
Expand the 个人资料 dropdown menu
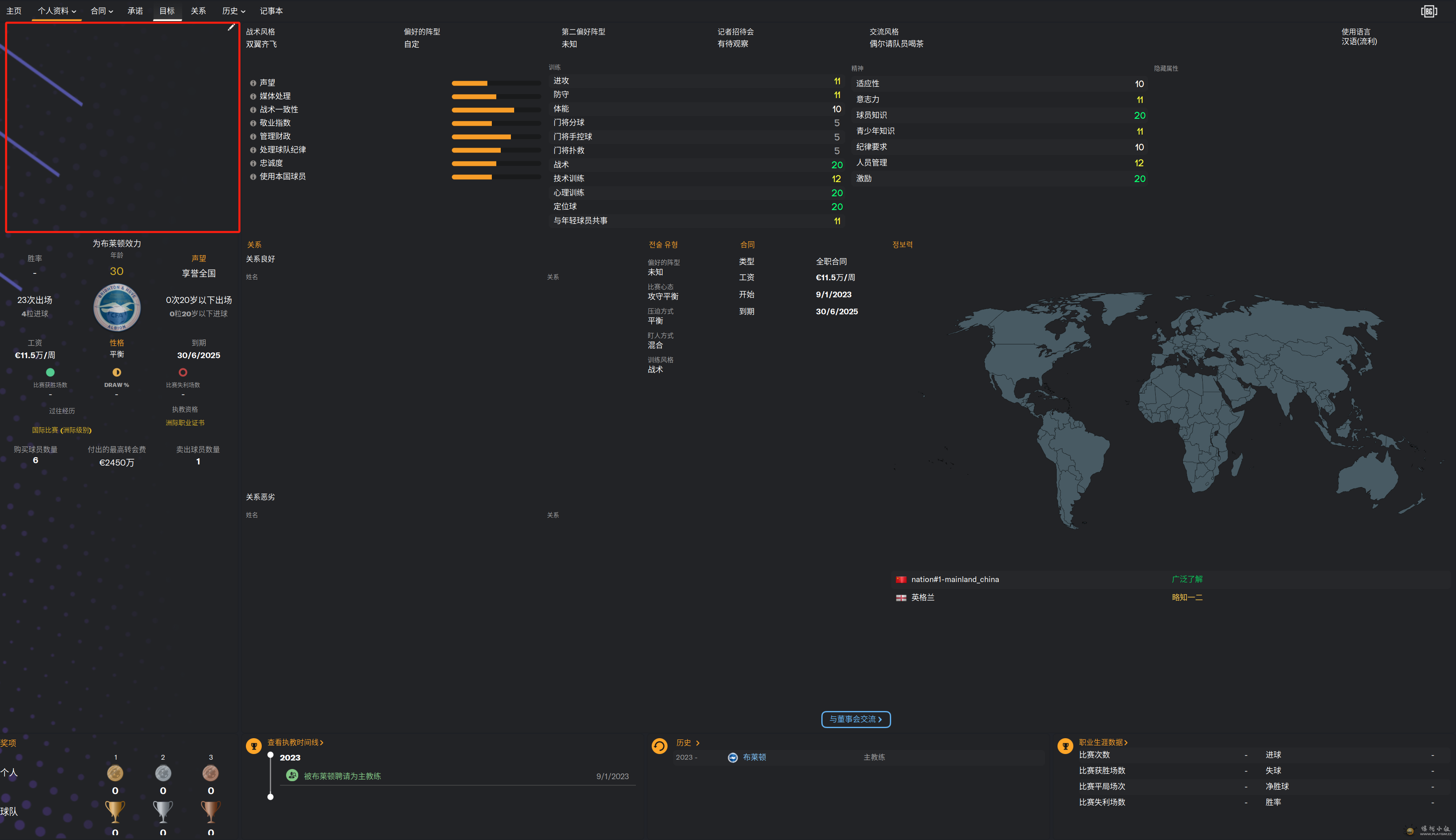(x=56, y=11)
